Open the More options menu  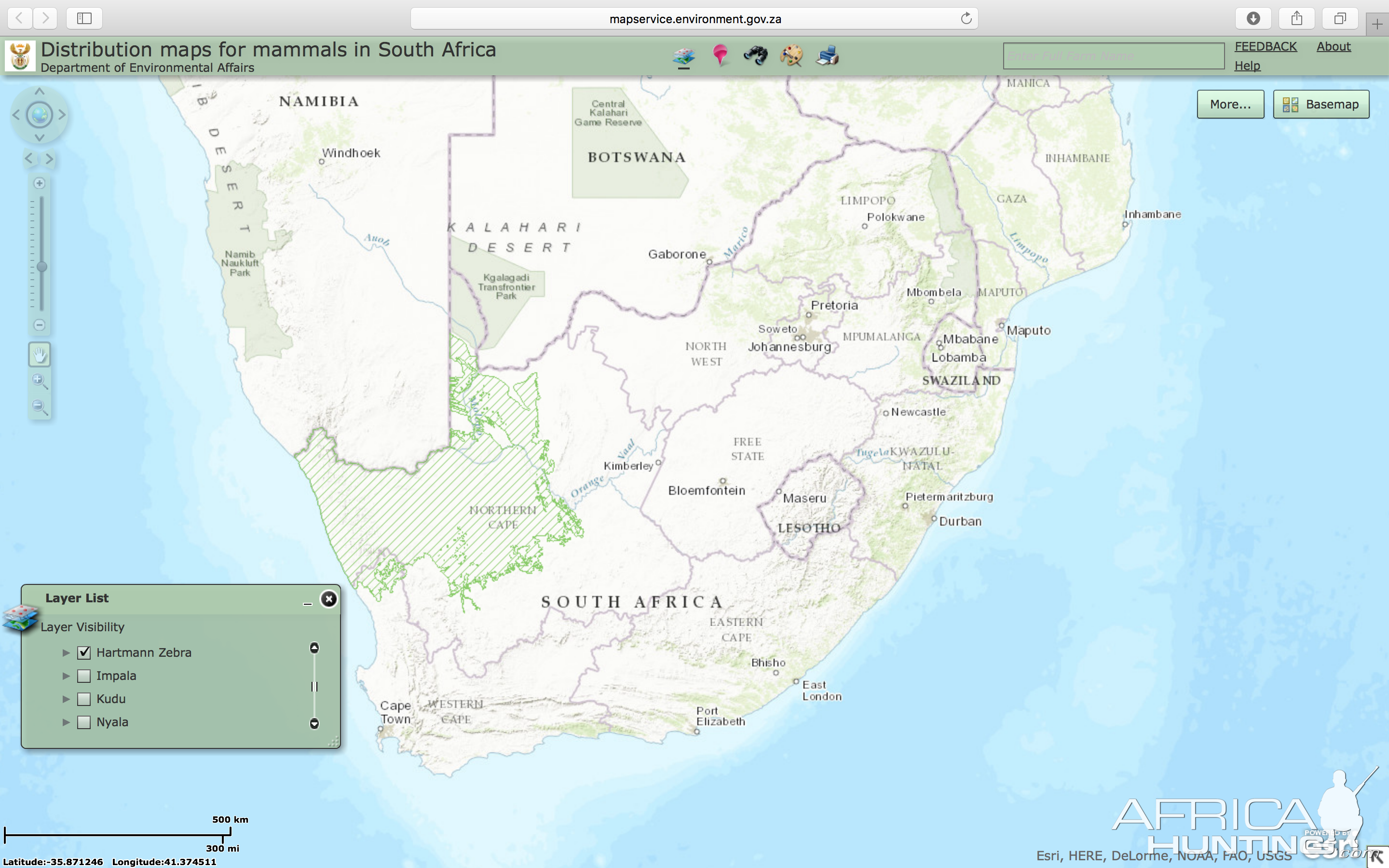(1230, 104)
